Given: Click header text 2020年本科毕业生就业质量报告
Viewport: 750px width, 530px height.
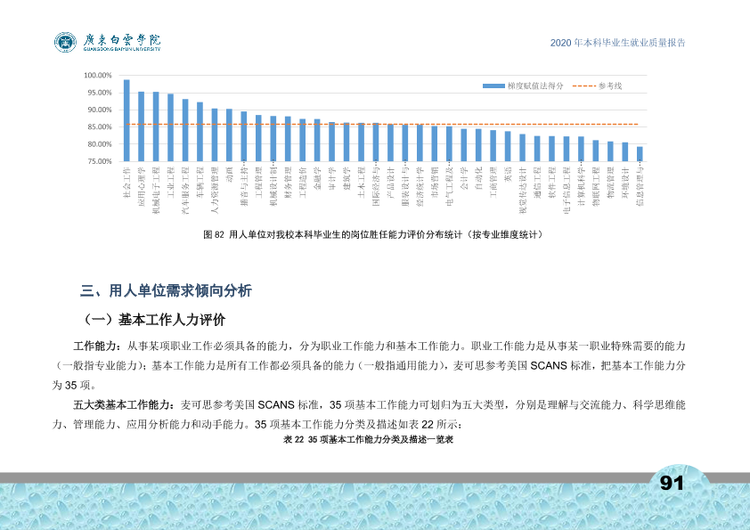Looking at the screenshot, I should 618,43.
